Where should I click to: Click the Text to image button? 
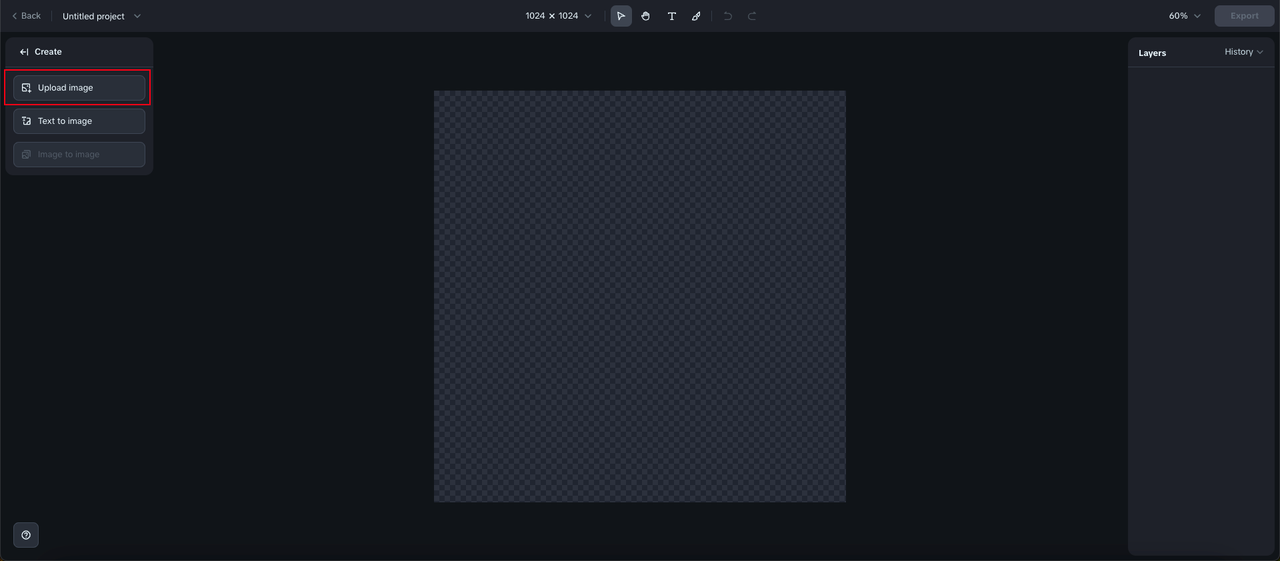click(79, 121)
